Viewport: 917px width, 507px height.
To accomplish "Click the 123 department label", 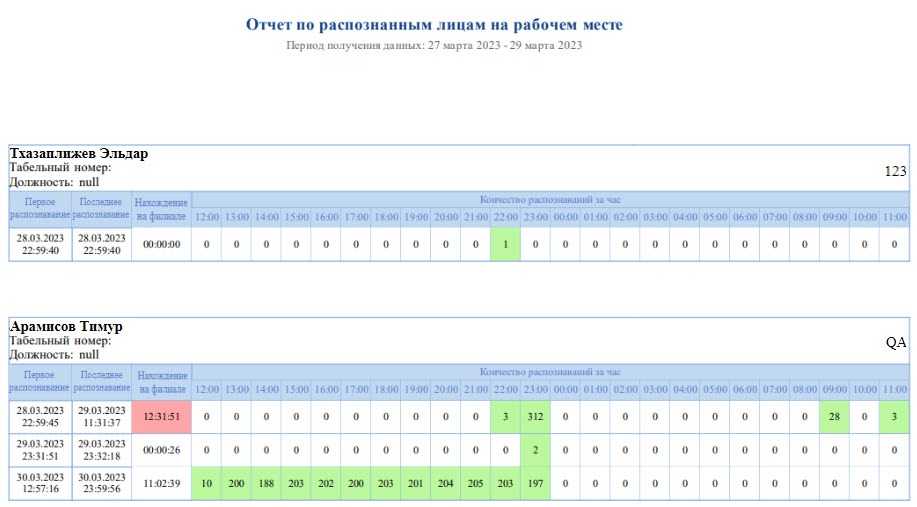I will point(895,171).
